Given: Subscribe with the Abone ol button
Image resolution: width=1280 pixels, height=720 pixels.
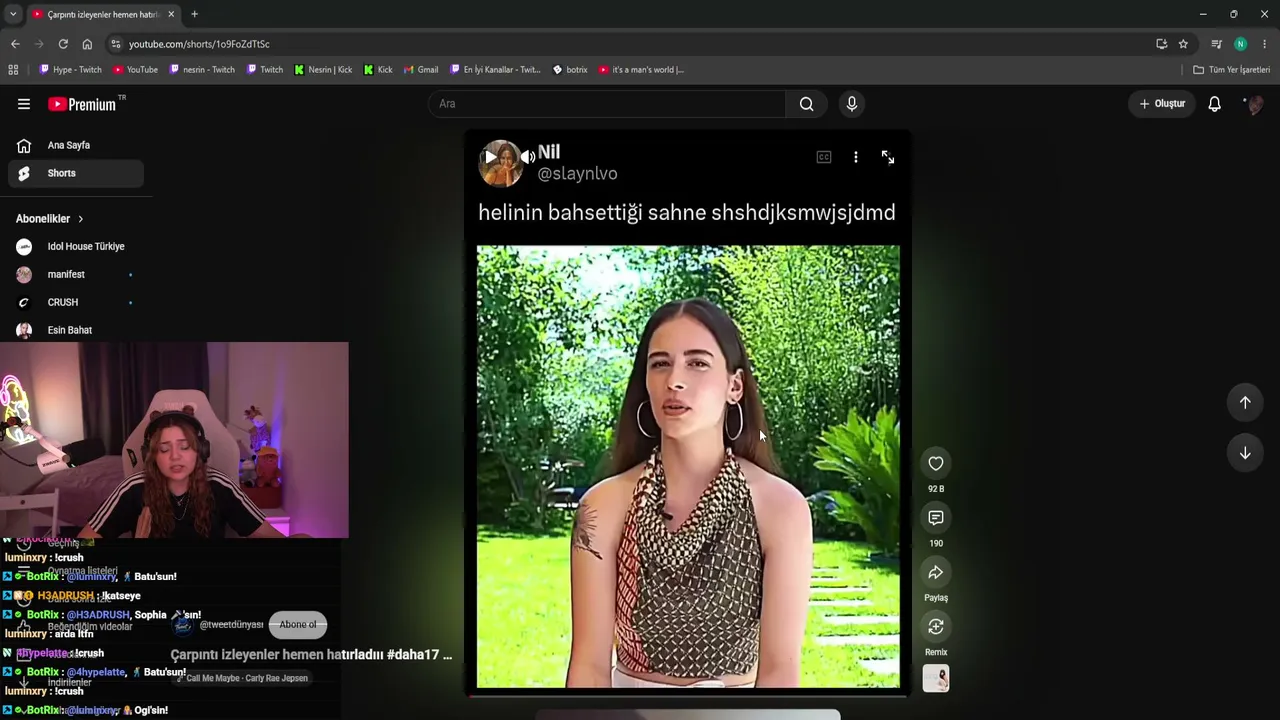Looking at the screenshot, I should pyautogui.click(x=298, y=624).
